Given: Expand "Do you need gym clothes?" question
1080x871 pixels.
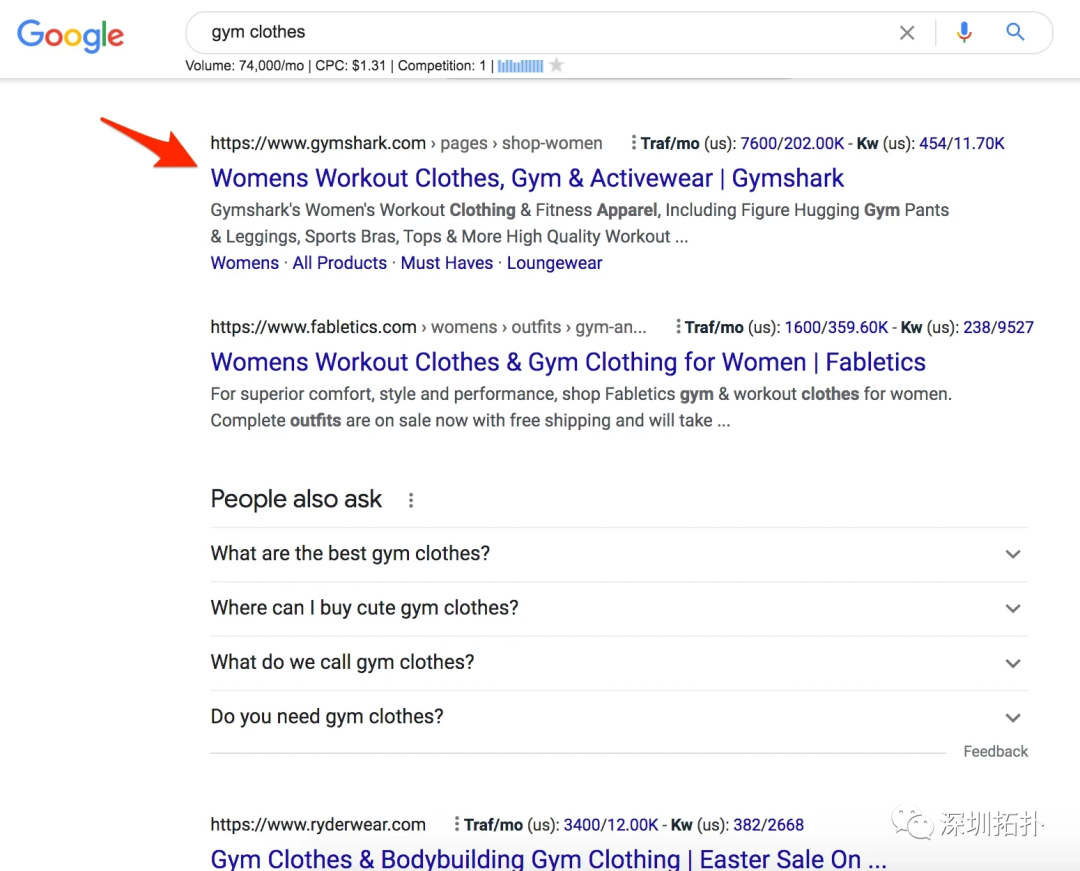Looking at the screenshot, I should [619, 717].
